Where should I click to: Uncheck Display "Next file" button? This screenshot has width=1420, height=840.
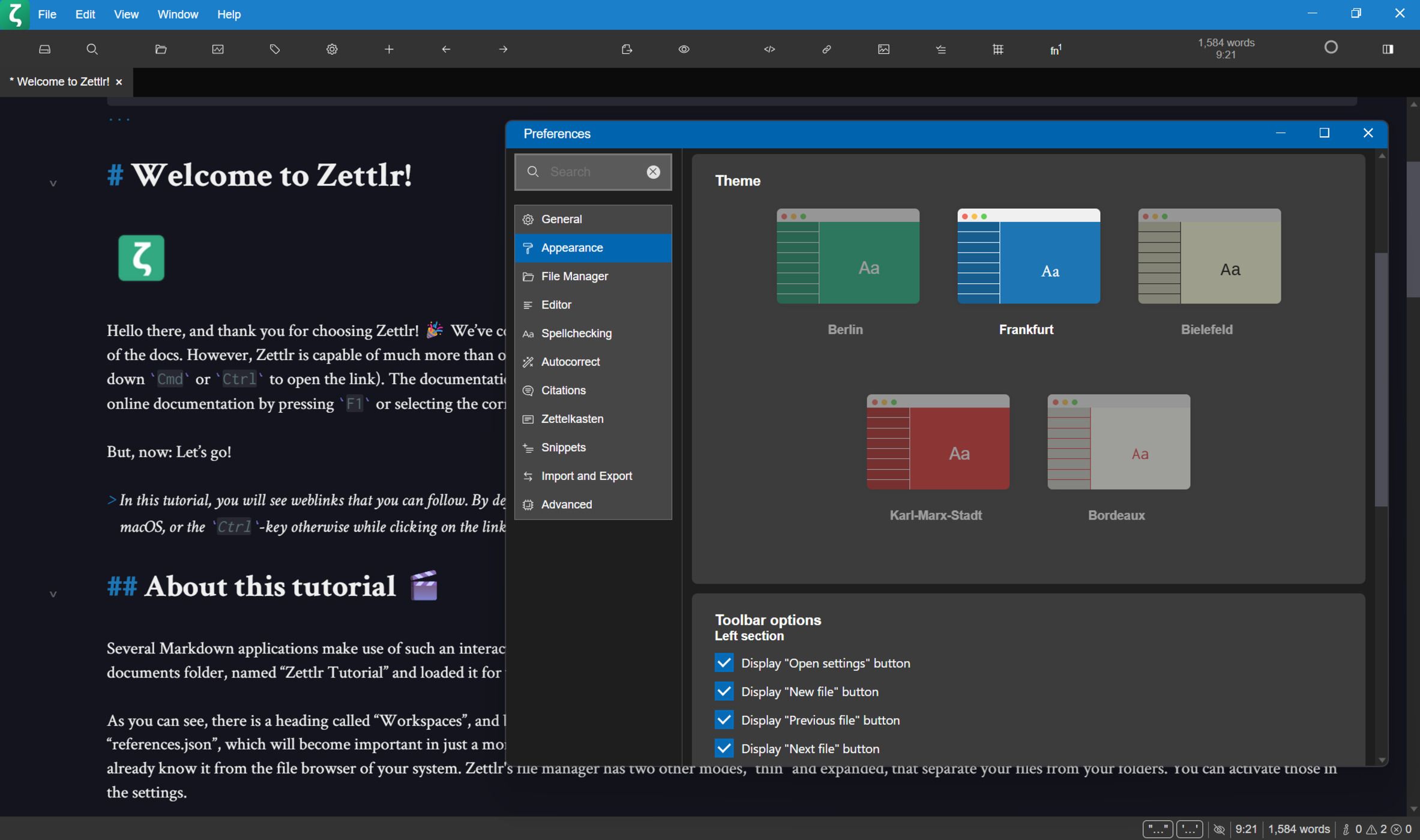pyautogui.click(x=724, y=748)
